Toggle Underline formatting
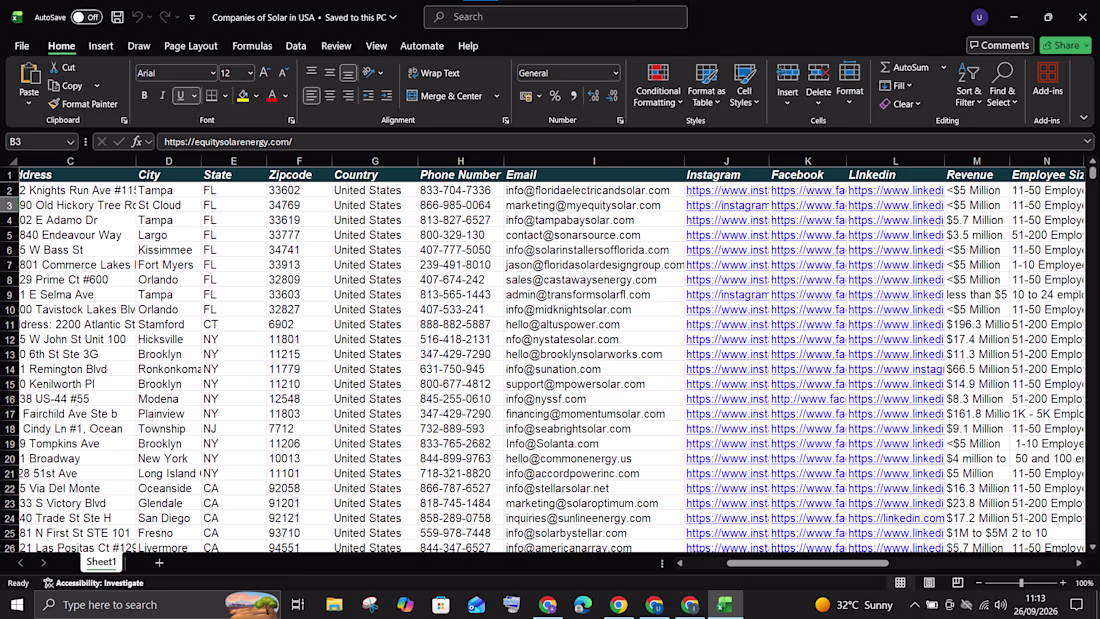This screenshot has width=1100, height=619. [180, 95]
